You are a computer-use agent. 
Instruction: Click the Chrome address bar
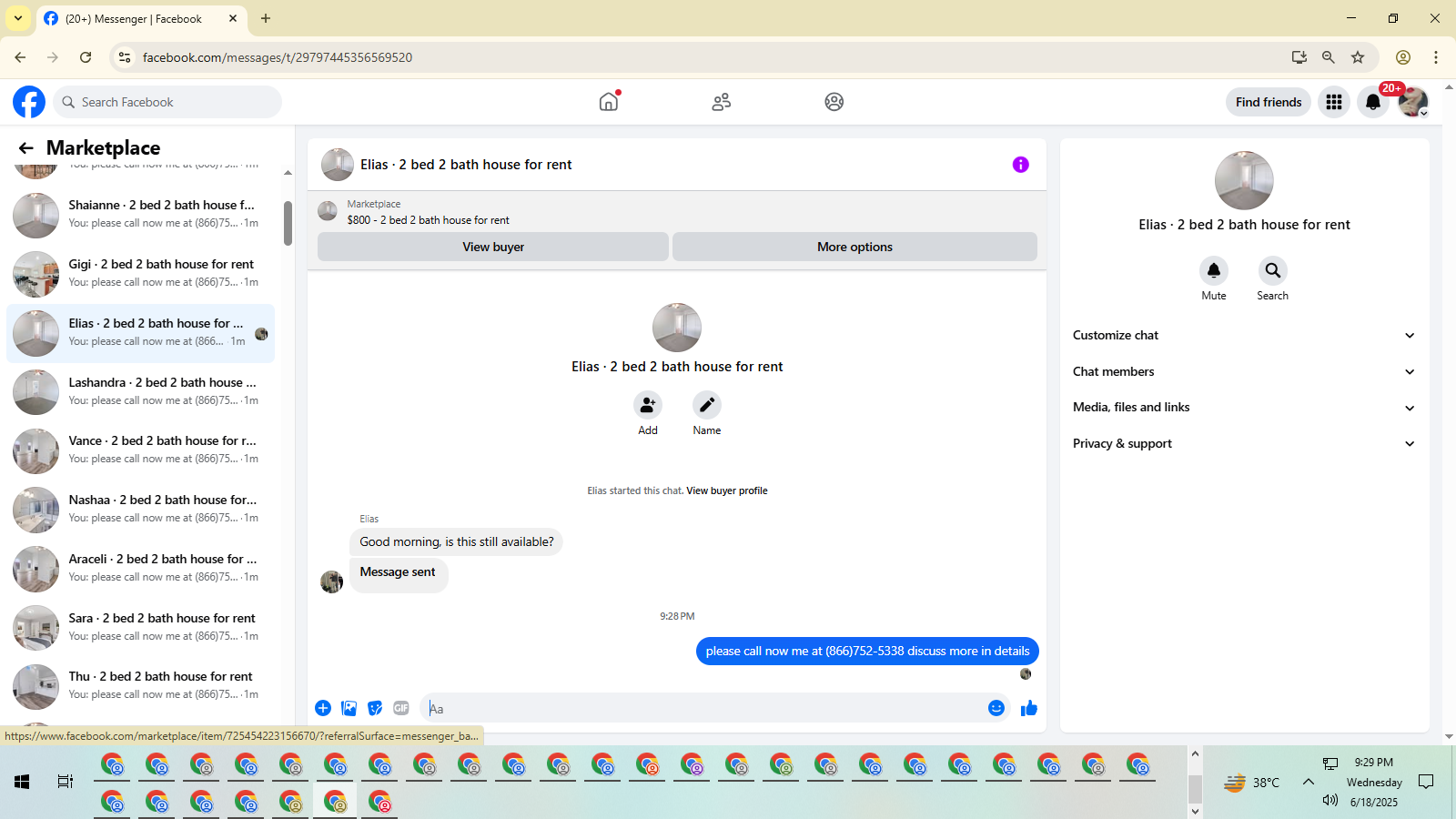pyautogui.click(x=710, y=57)
